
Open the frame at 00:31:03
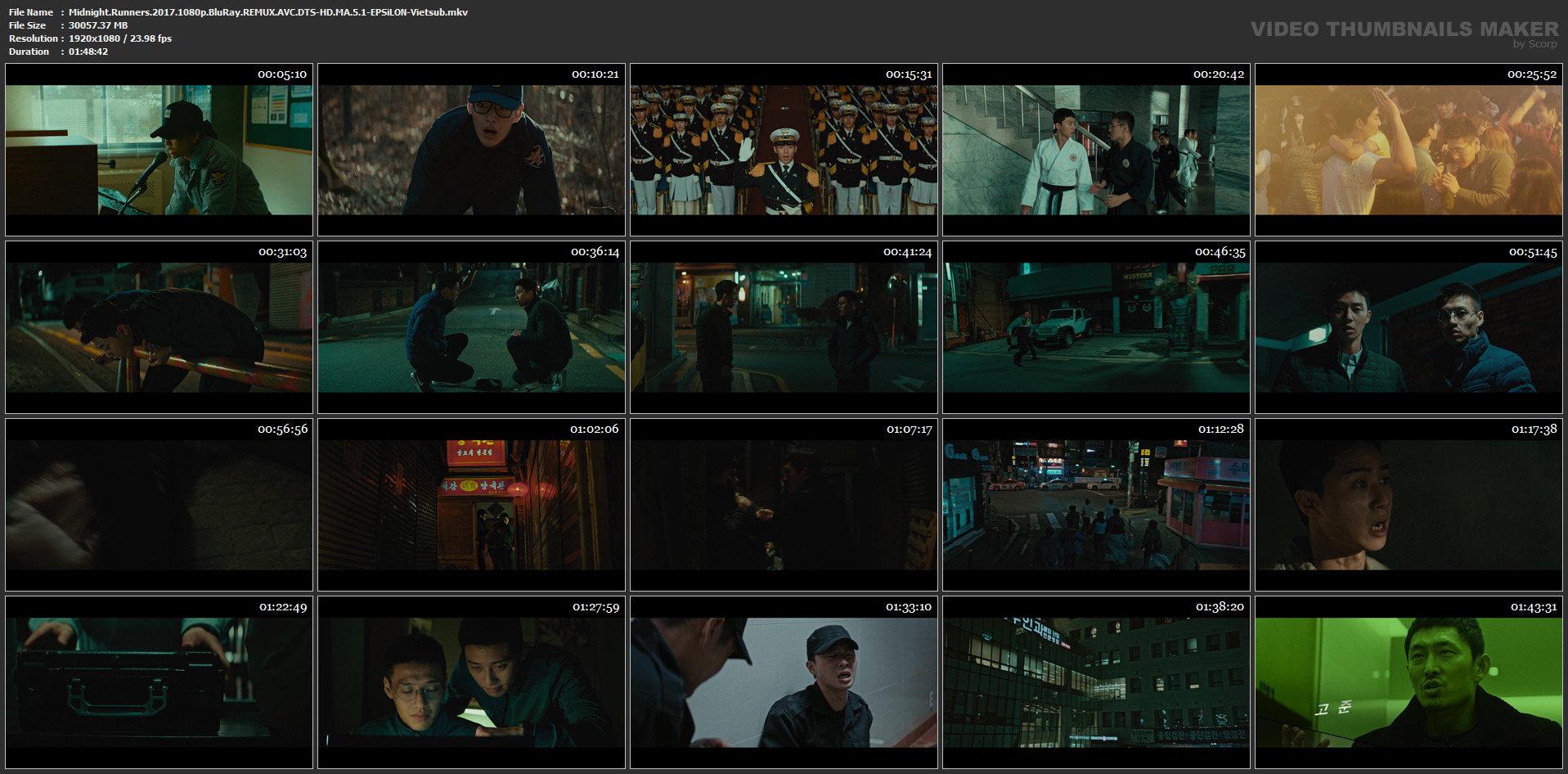[159, 327]
